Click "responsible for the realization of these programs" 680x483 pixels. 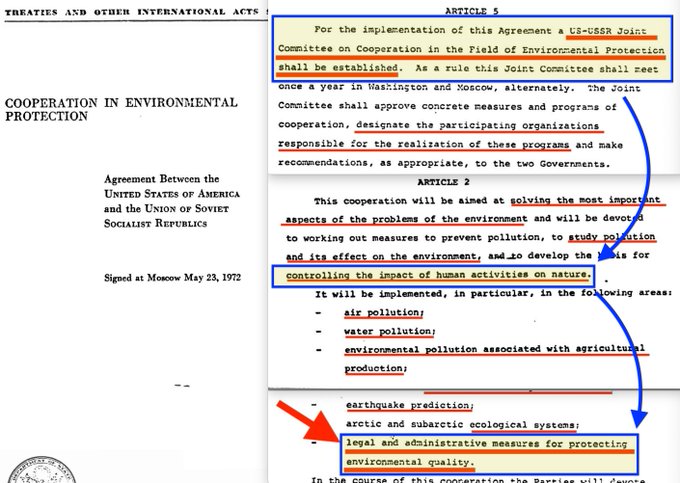(423, 144)
